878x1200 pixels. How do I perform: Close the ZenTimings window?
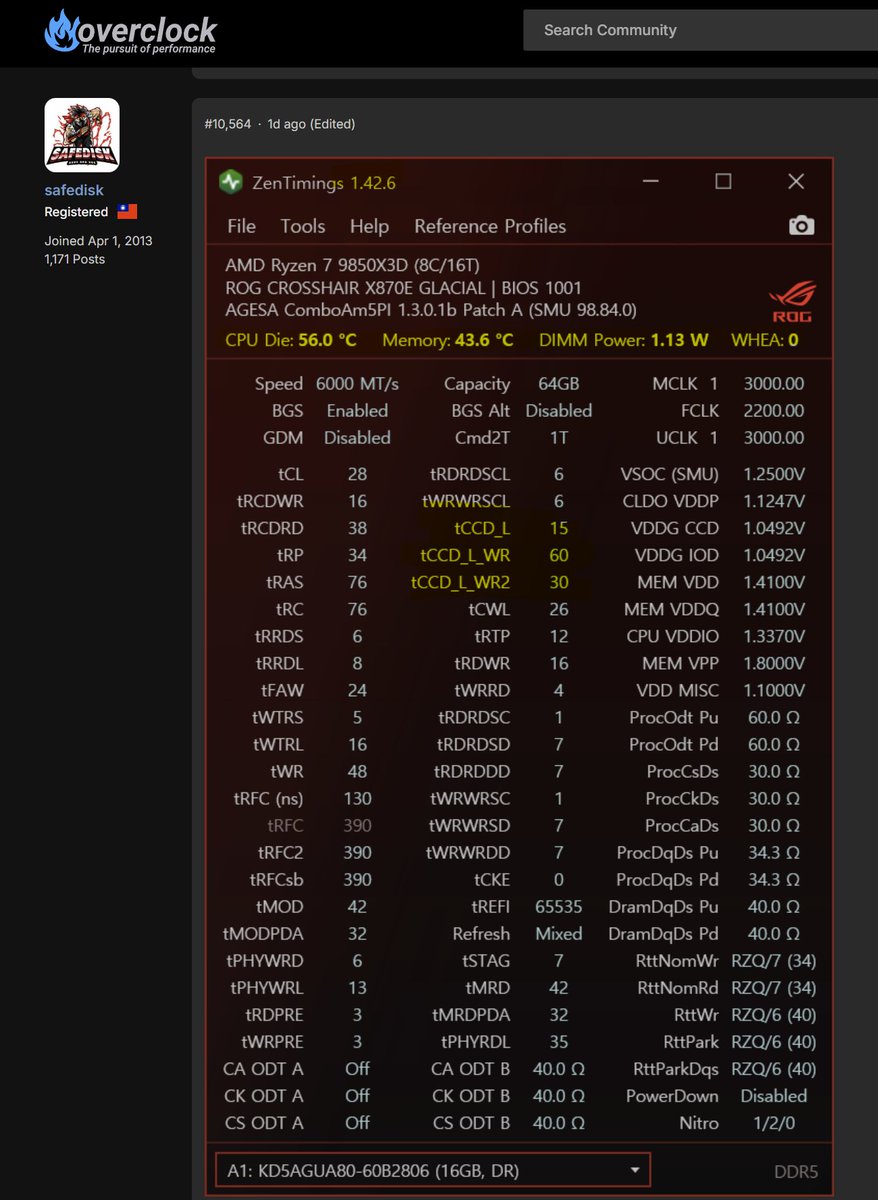click(x=796, y=181)
